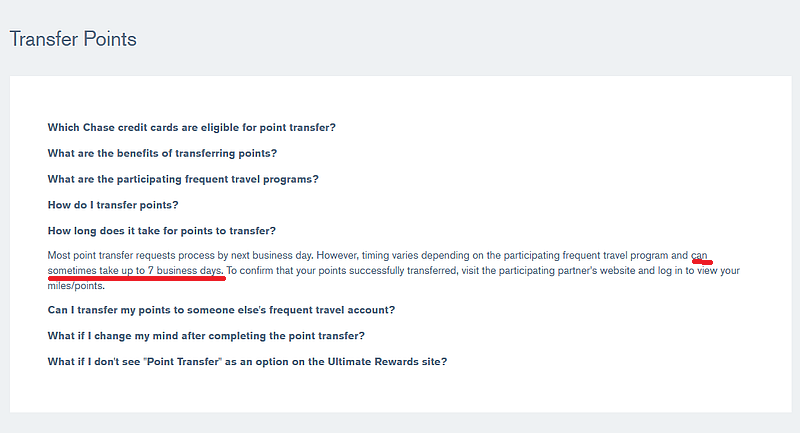Open the participating frequent travel programs question

pyautogui.click(x=183, y=180)
